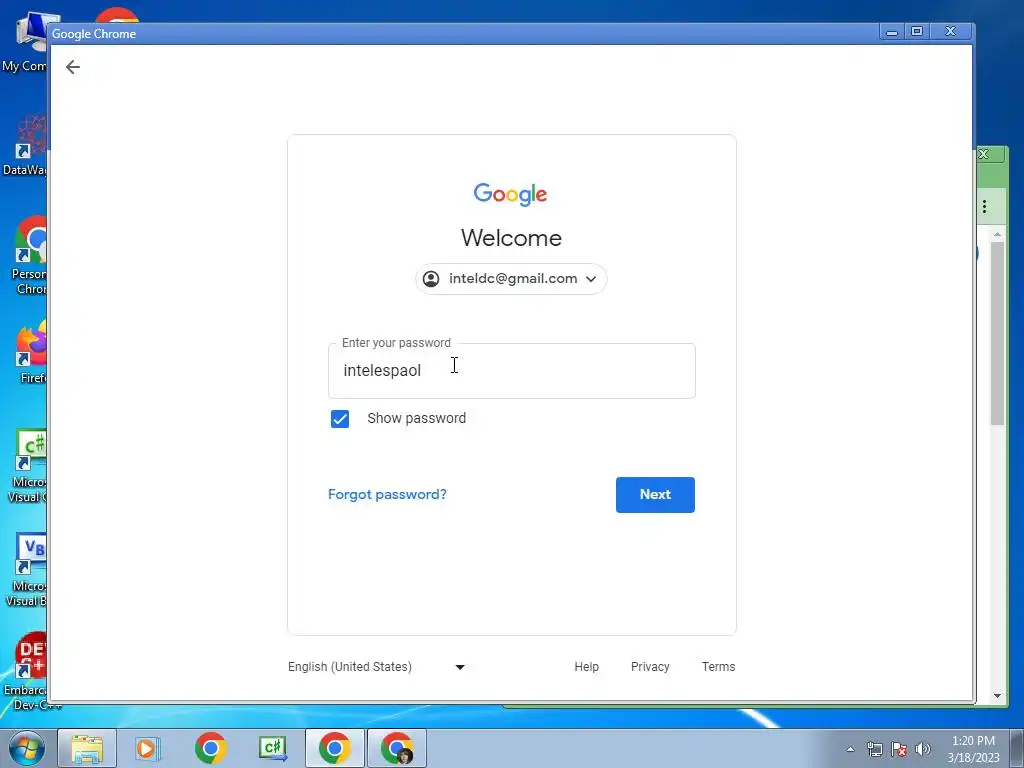Launch the media player from the taskbar
The width and height of the screenshot is (1024, 768).
pyautogui.click(x=147, y=748)
